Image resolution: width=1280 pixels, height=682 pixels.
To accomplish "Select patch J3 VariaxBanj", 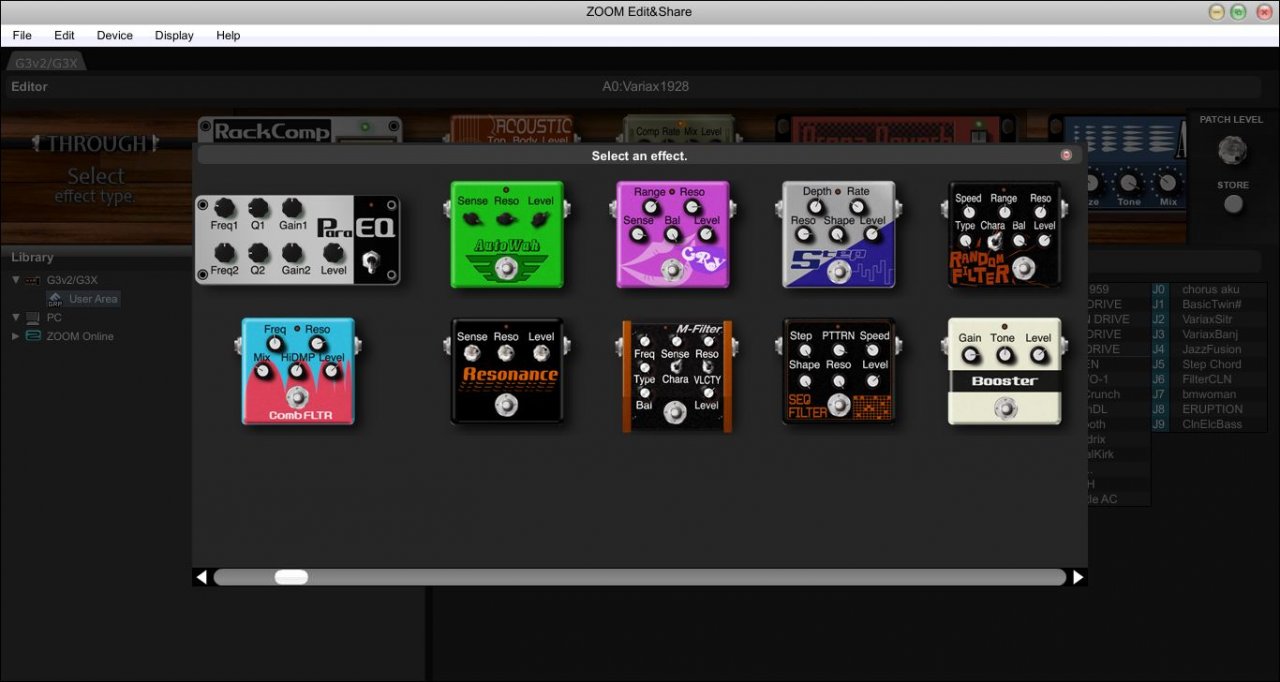I will pos(1209,334).
